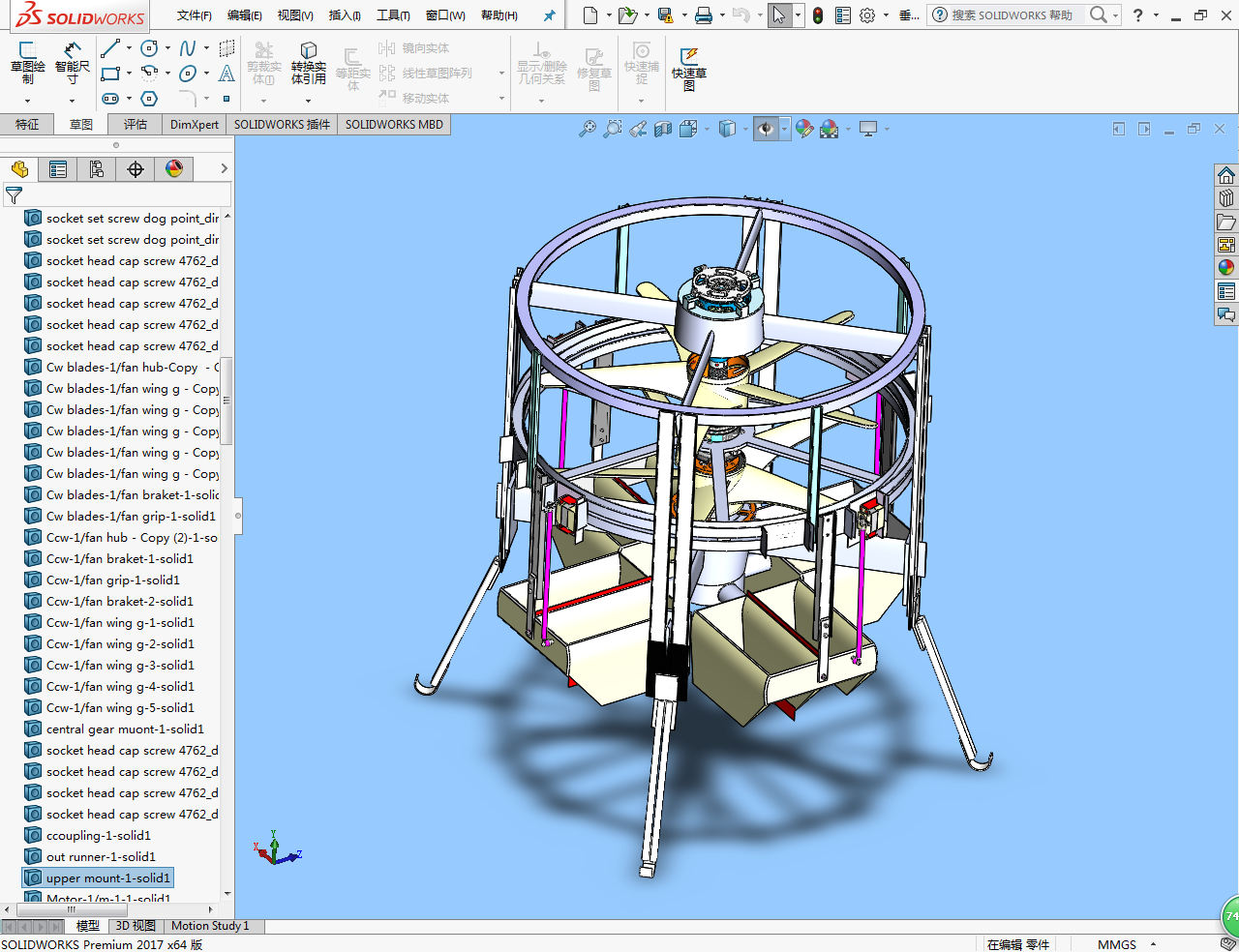Expand the Options gear dropdown arrow
Screen dimensions: 1239x952
pos(886,15)
